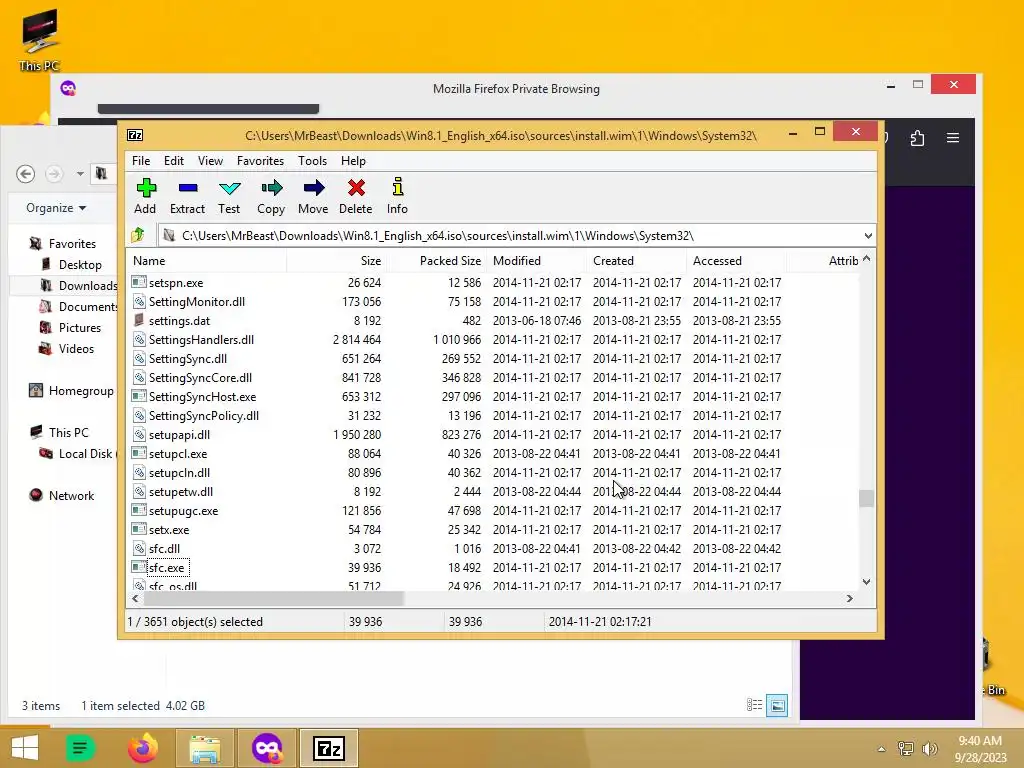Sort the file list by Size column
This screenshot has width=1024, height=768.
point(336,261)
